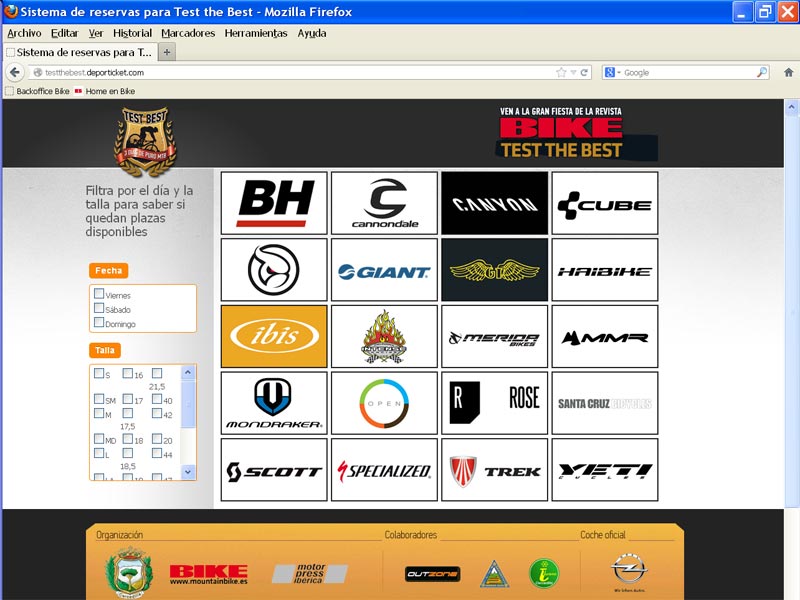Open the flaming skull logo brand tile

point(384,336)
